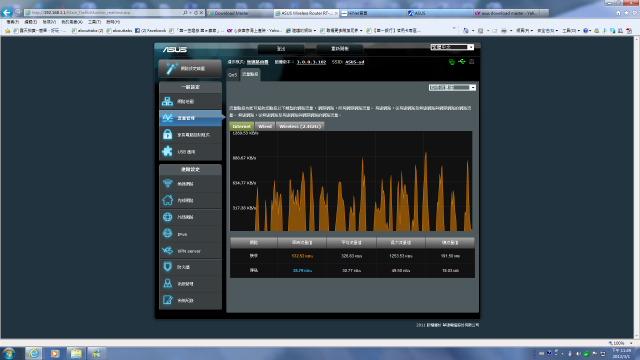Click the operation mode link in header

[x=258, y=62]
